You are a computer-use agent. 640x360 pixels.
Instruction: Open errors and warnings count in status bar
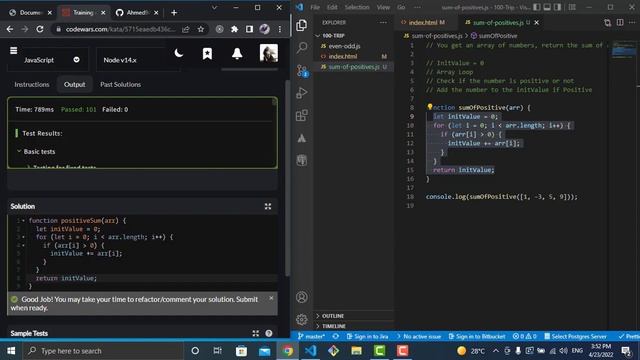click(525, 337)
